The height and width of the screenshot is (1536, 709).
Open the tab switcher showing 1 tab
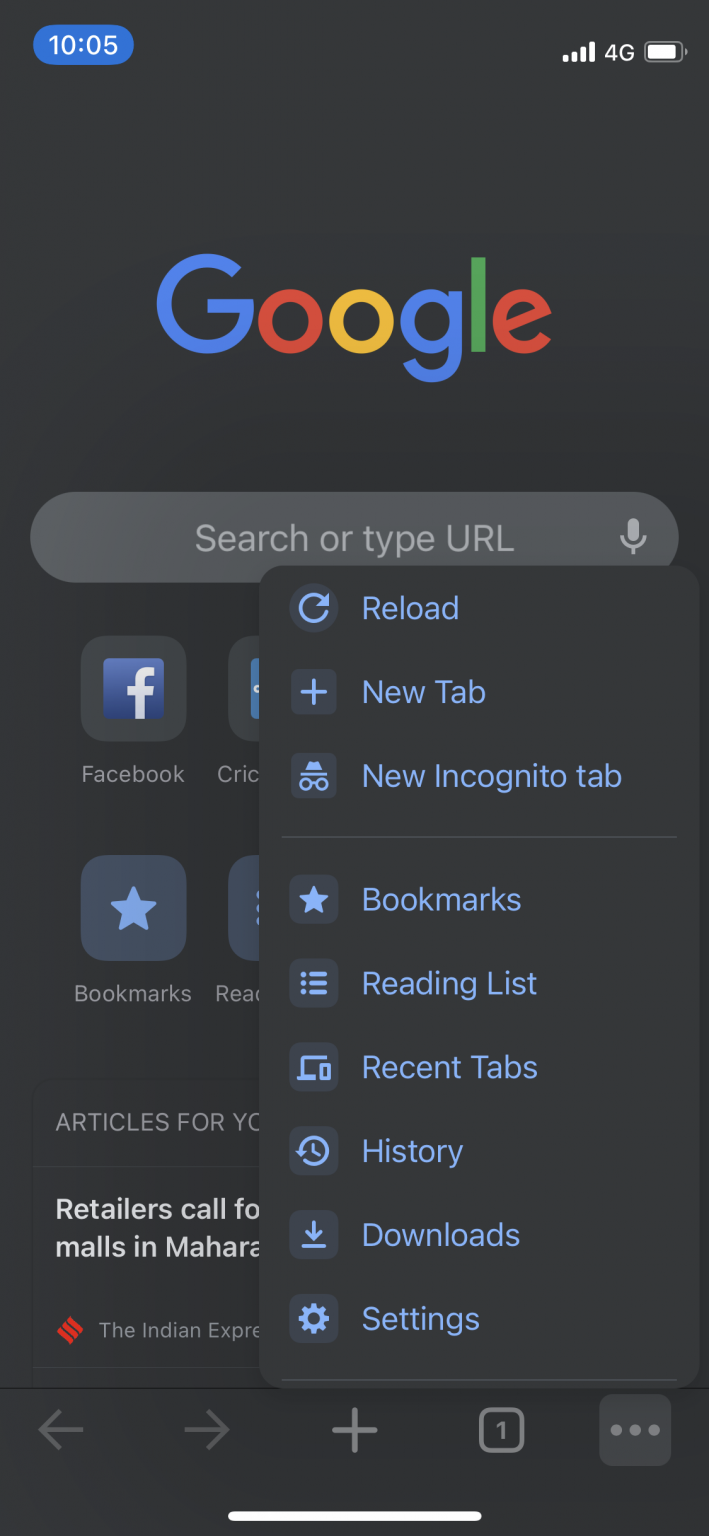click(x=501, y=1431)
